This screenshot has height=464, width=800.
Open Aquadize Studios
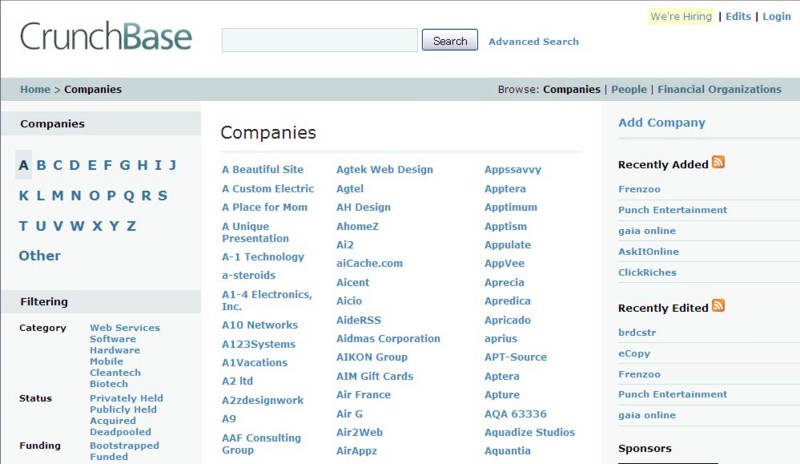tap(530, 432)
